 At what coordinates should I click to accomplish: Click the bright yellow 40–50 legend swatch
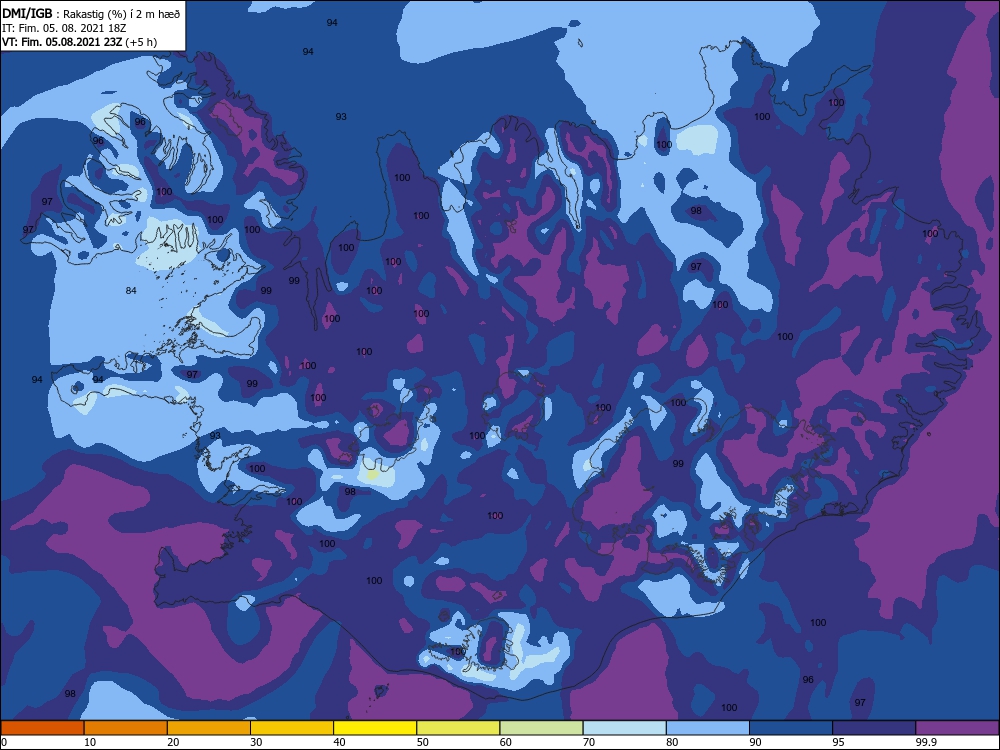pos(375,728)
